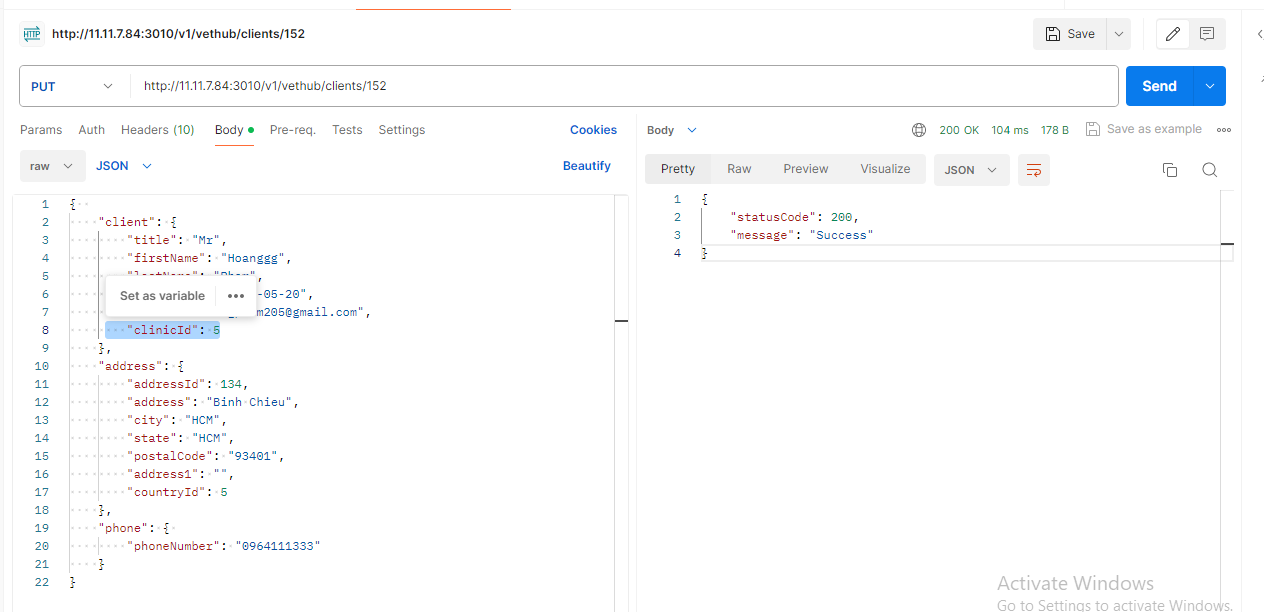Toggle the response line wrap icon
This screenshot has height=612, width=1264.
point(1034,170)
